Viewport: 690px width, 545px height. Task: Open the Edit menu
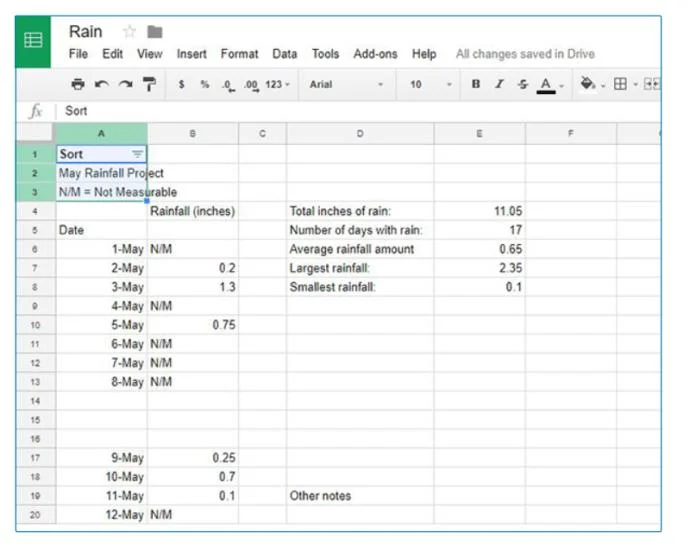pyautogui.click(x=113, y=54)
